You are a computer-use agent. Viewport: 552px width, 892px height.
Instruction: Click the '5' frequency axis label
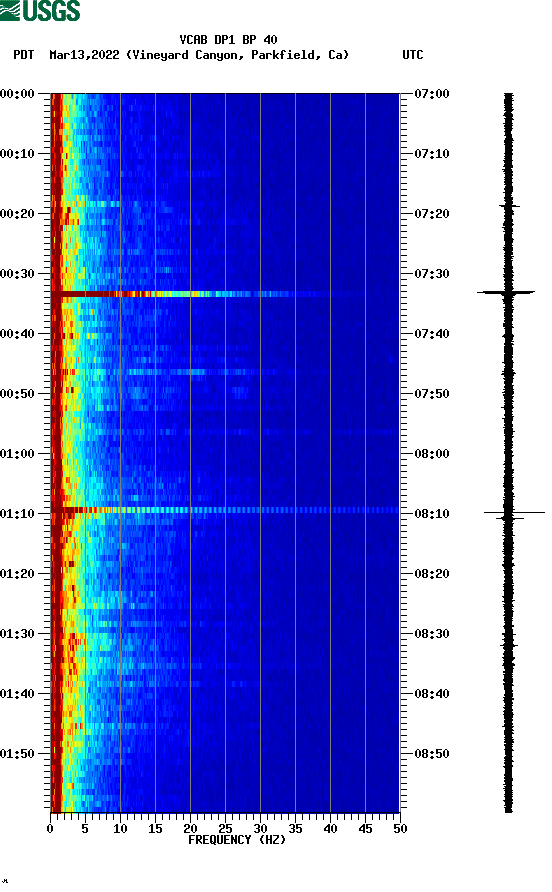click(x=85, y=829)
